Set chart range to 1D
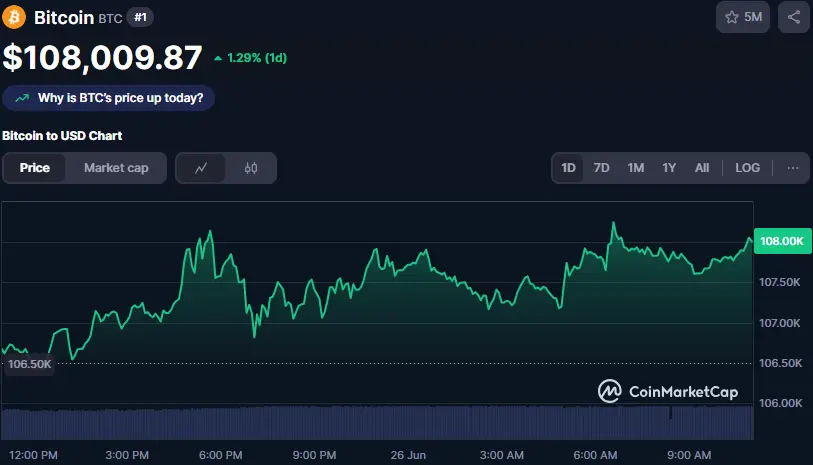This screenshot has width=813, height=465. tap(568, 168)
